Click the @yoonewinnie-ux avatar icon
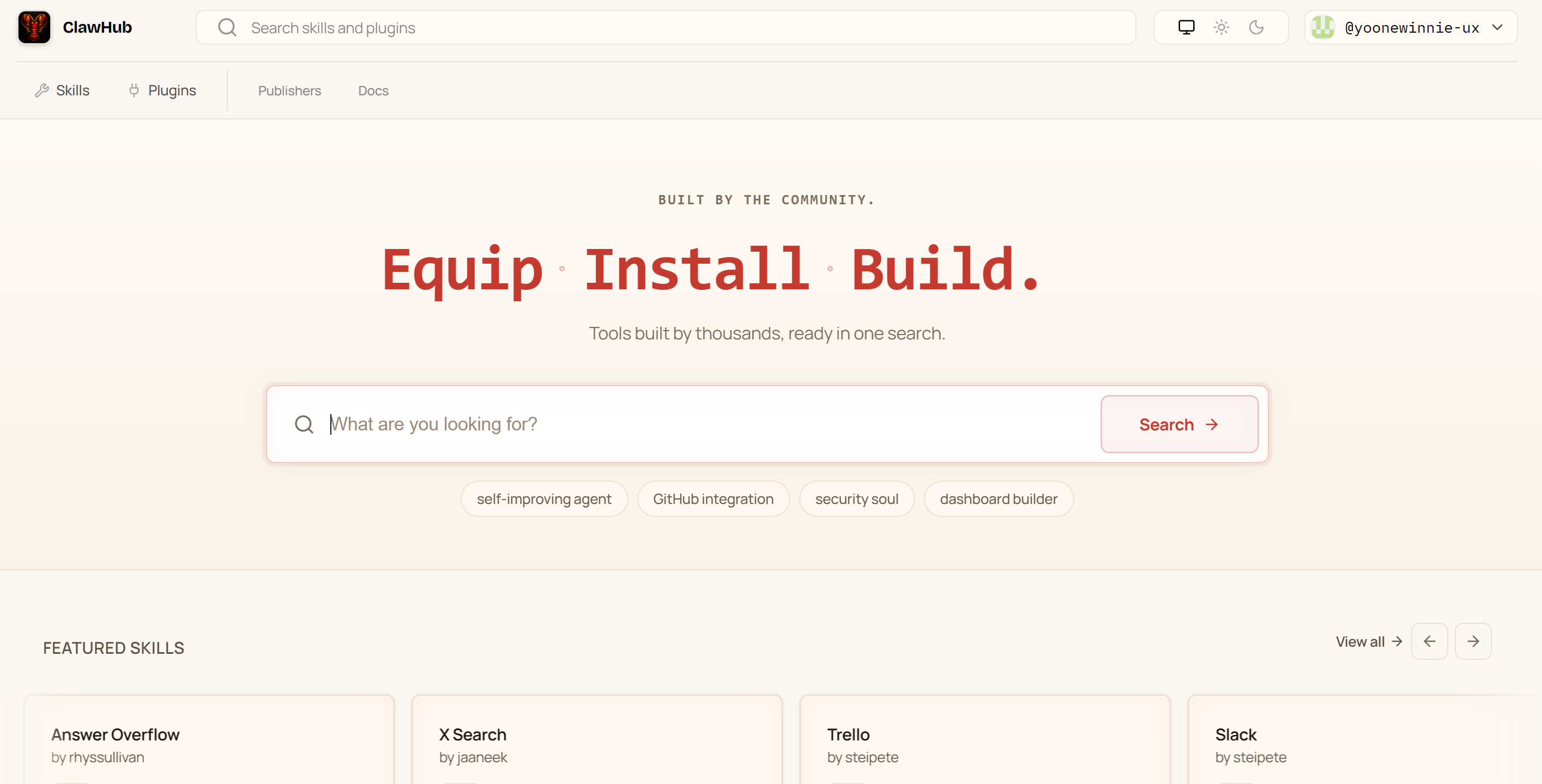Screen dimensions: 1542x784 click(x=1322, y=28)
